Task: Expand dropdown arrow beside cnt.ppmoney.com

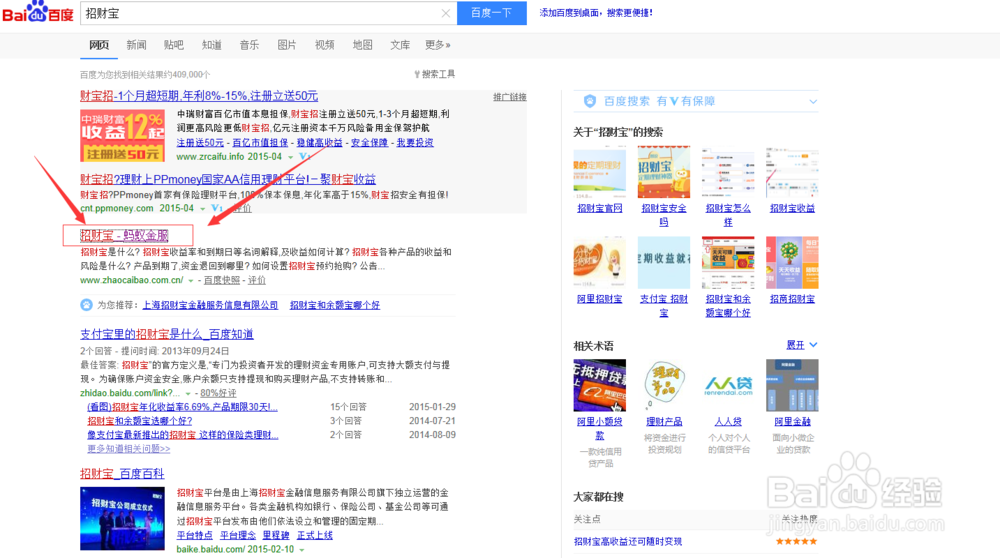Action: [203, 209]
